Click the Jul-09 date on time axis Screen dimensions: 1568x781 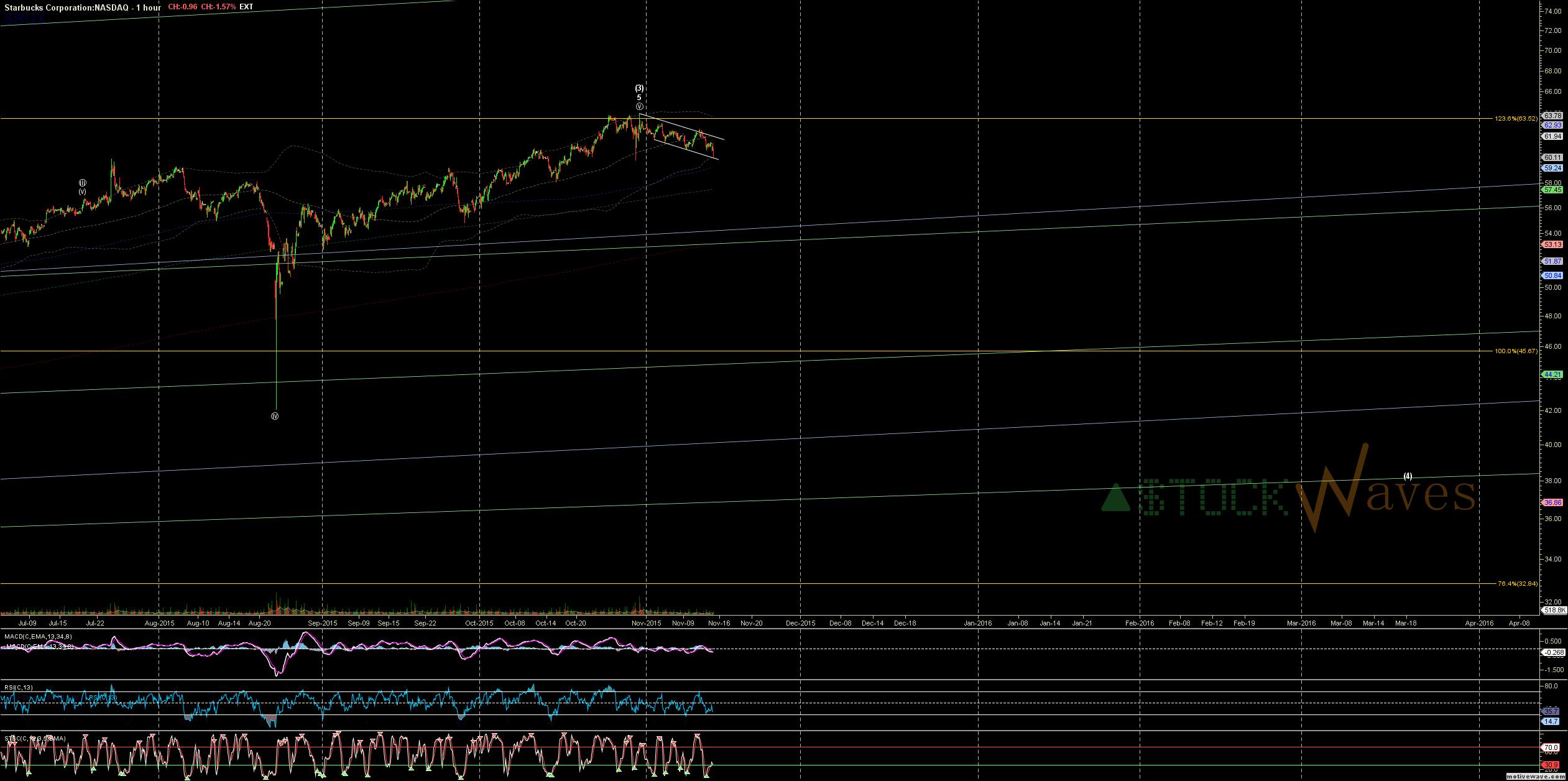tap(27, 623)
